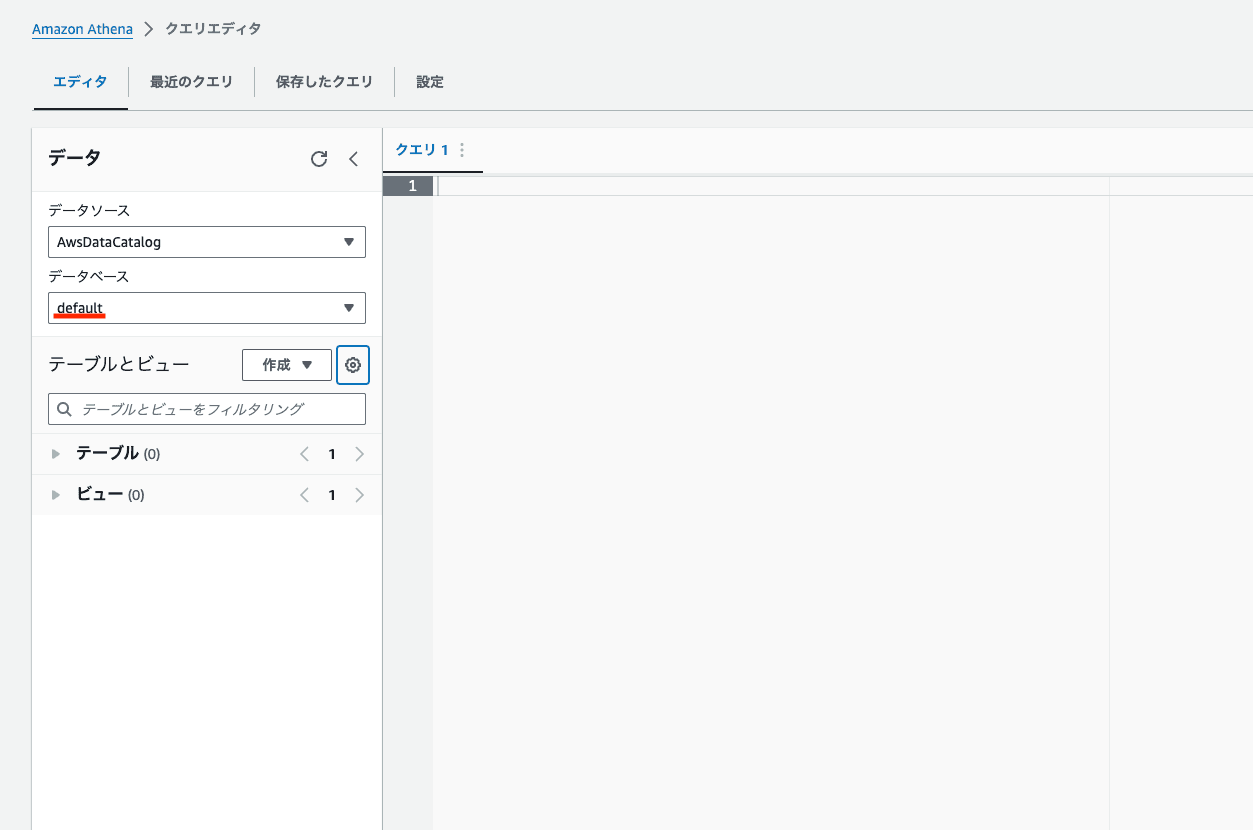Switch to the 最近のクエリ tab
The width and height of the screenshot is (1253, 830).
191,82
